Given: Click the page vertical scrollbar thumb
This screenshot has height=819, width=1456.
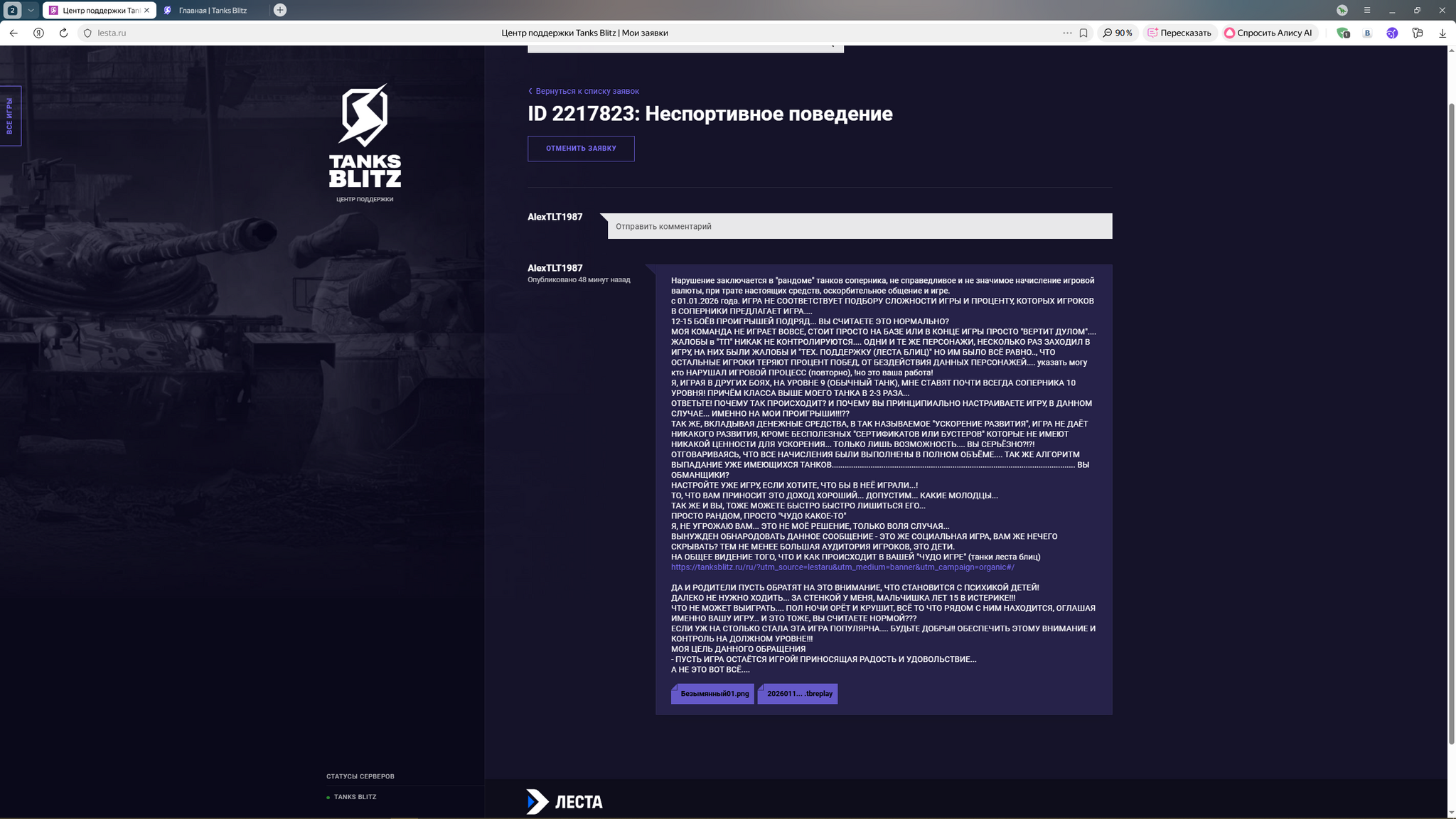Looking at the screenshot, I should [x=1451, y=423].
